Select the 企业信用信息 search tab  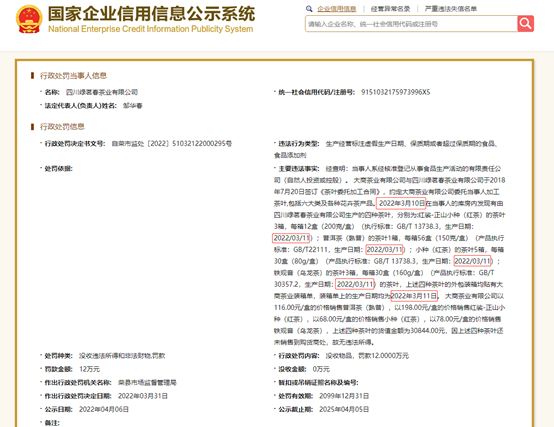[x=336, y=9]
